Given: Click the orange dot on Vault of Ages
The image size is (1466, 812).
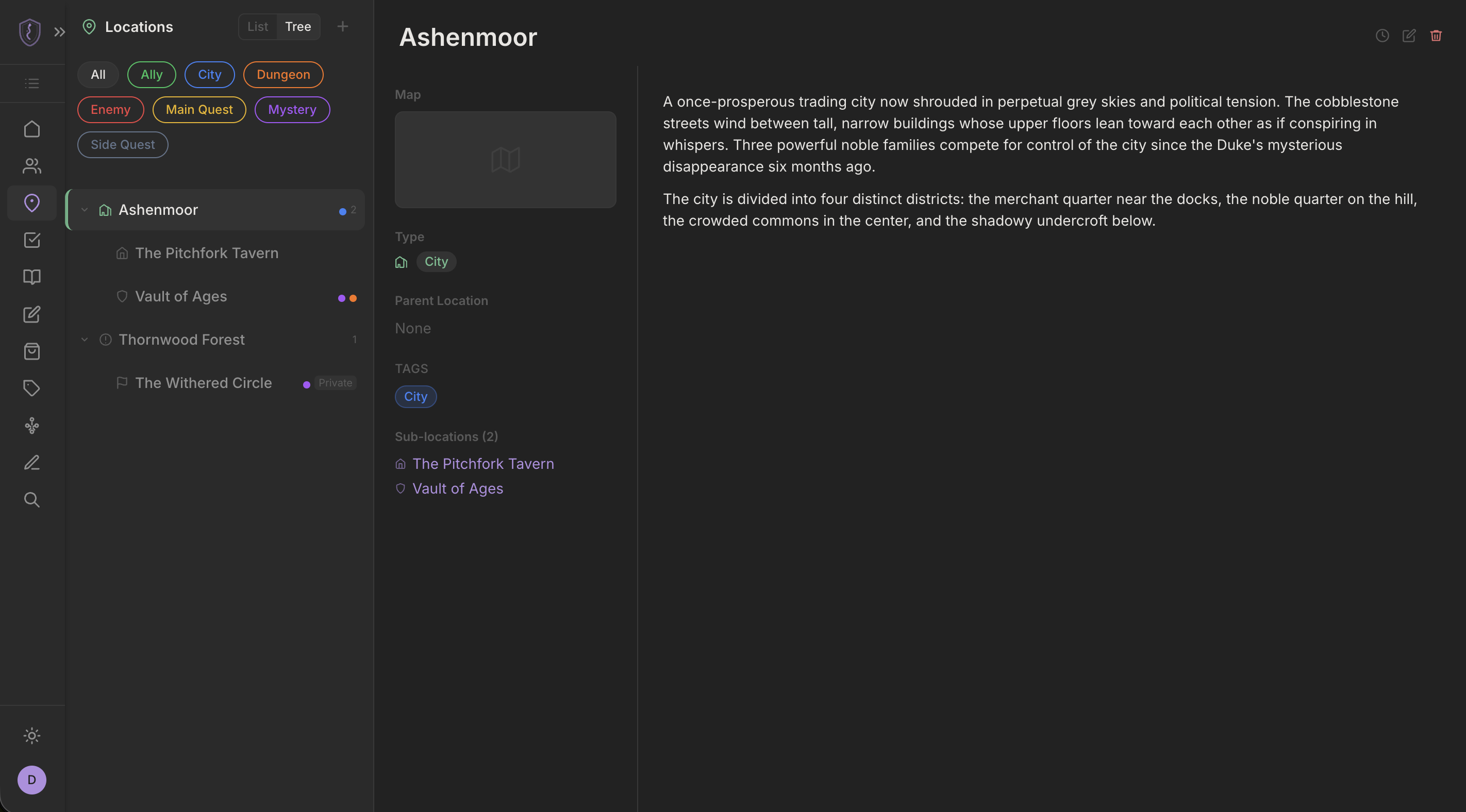Looking at the screenshot, I should click(x=354, y=298).
